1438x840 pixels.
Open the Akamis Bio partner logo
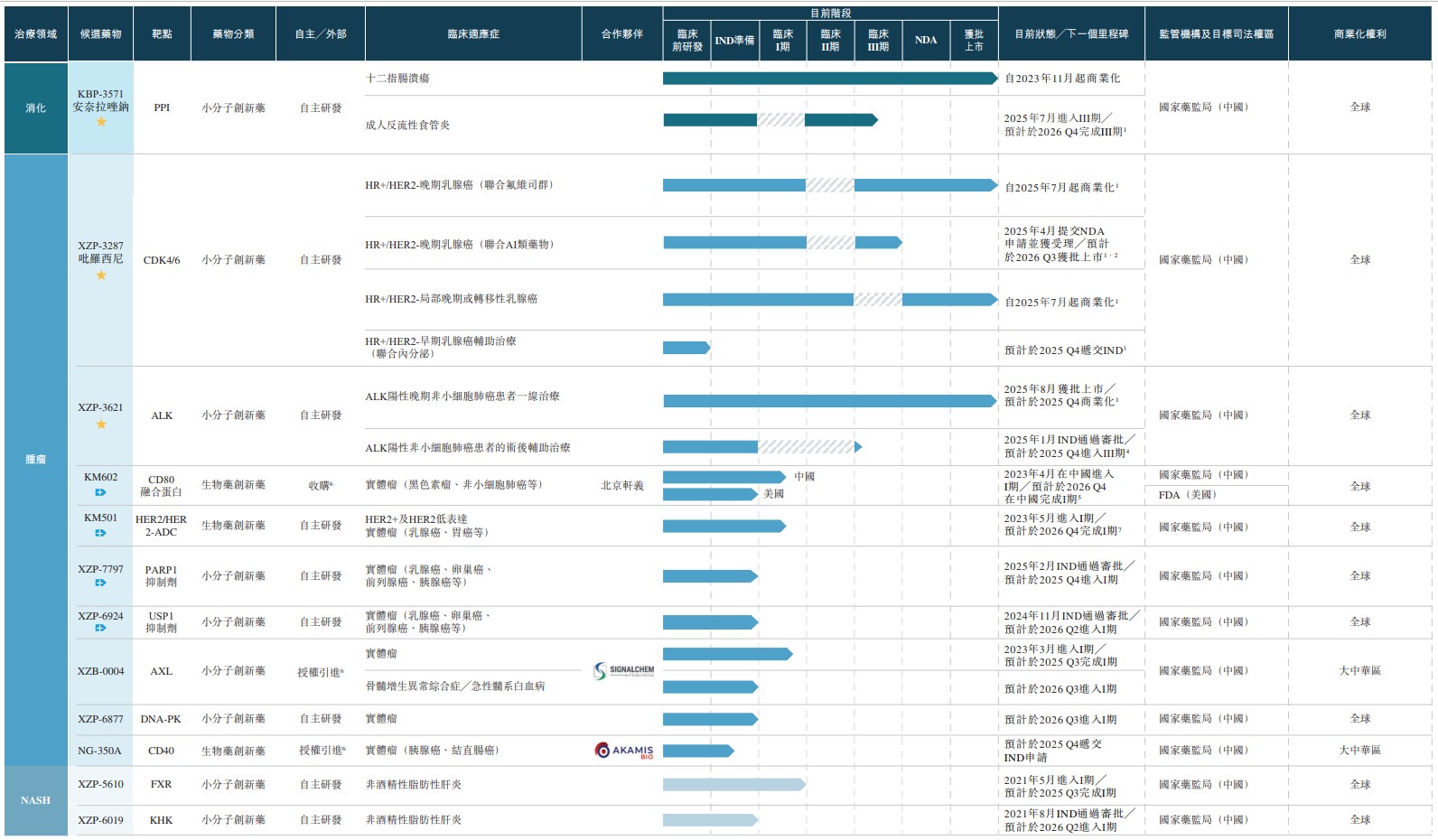click(623, 751)
